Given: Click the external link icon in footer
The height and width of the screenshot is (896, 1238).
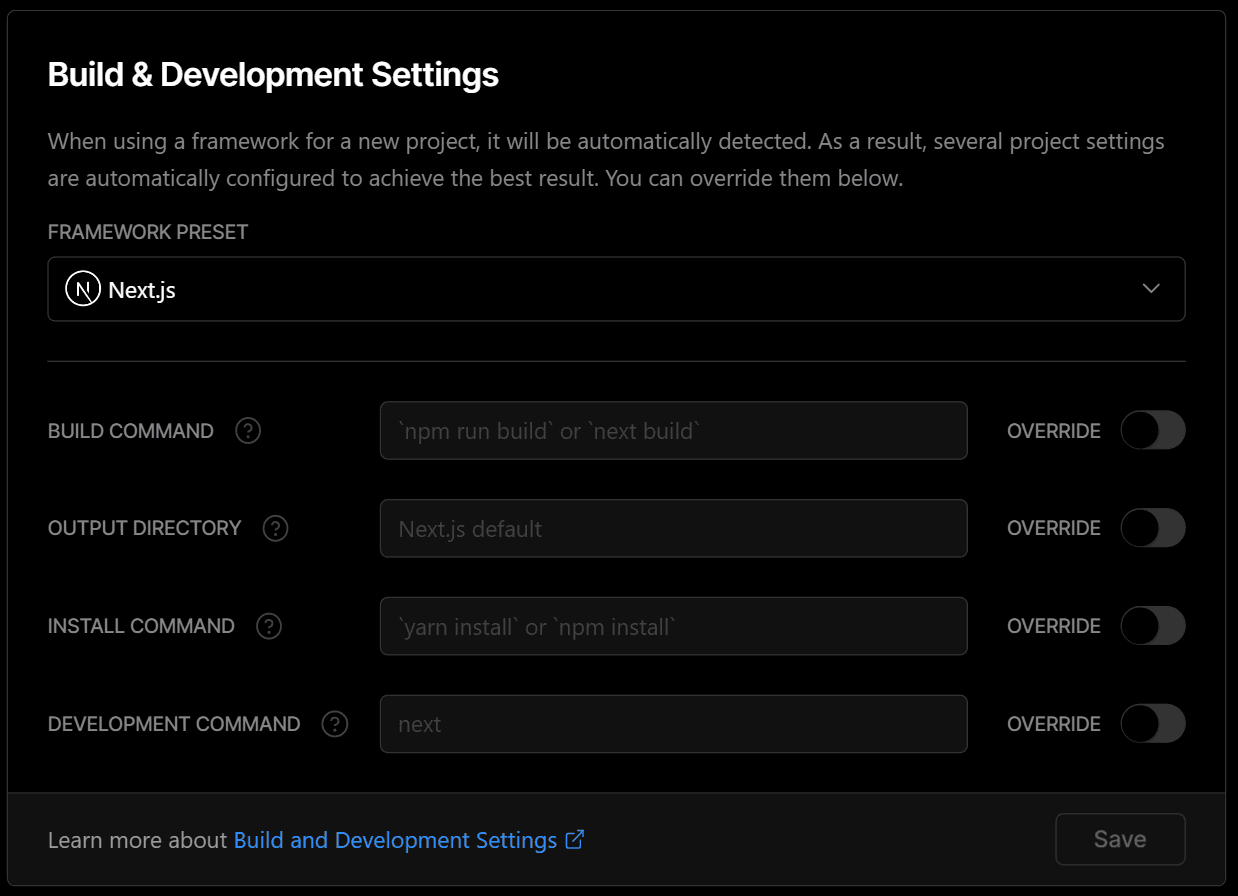Looking at the screenshot, I should click(x=574, y=840).
